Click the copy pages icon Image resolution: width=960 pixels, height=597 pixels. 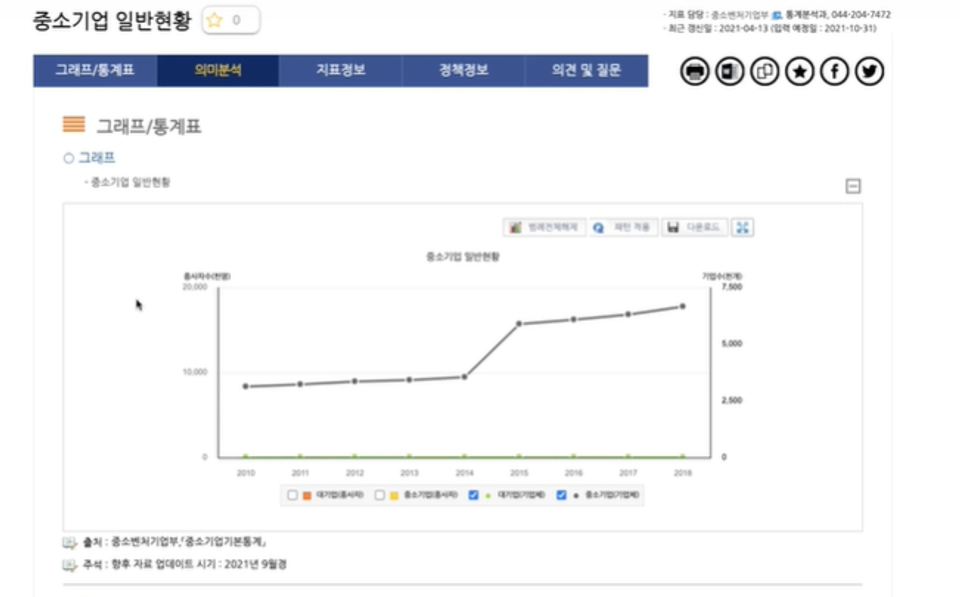tap(764, 72)
